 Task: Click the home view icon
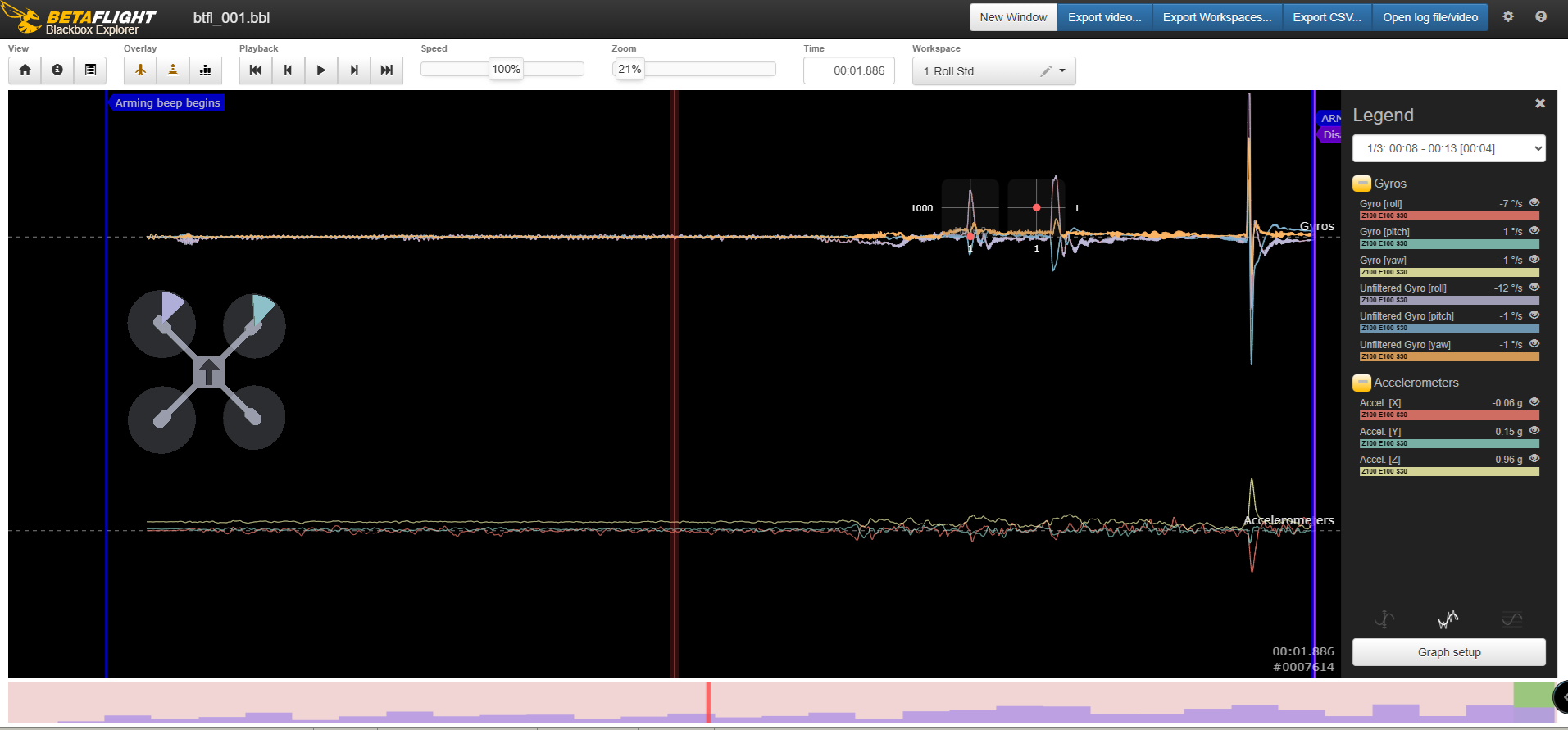[25, 70]
